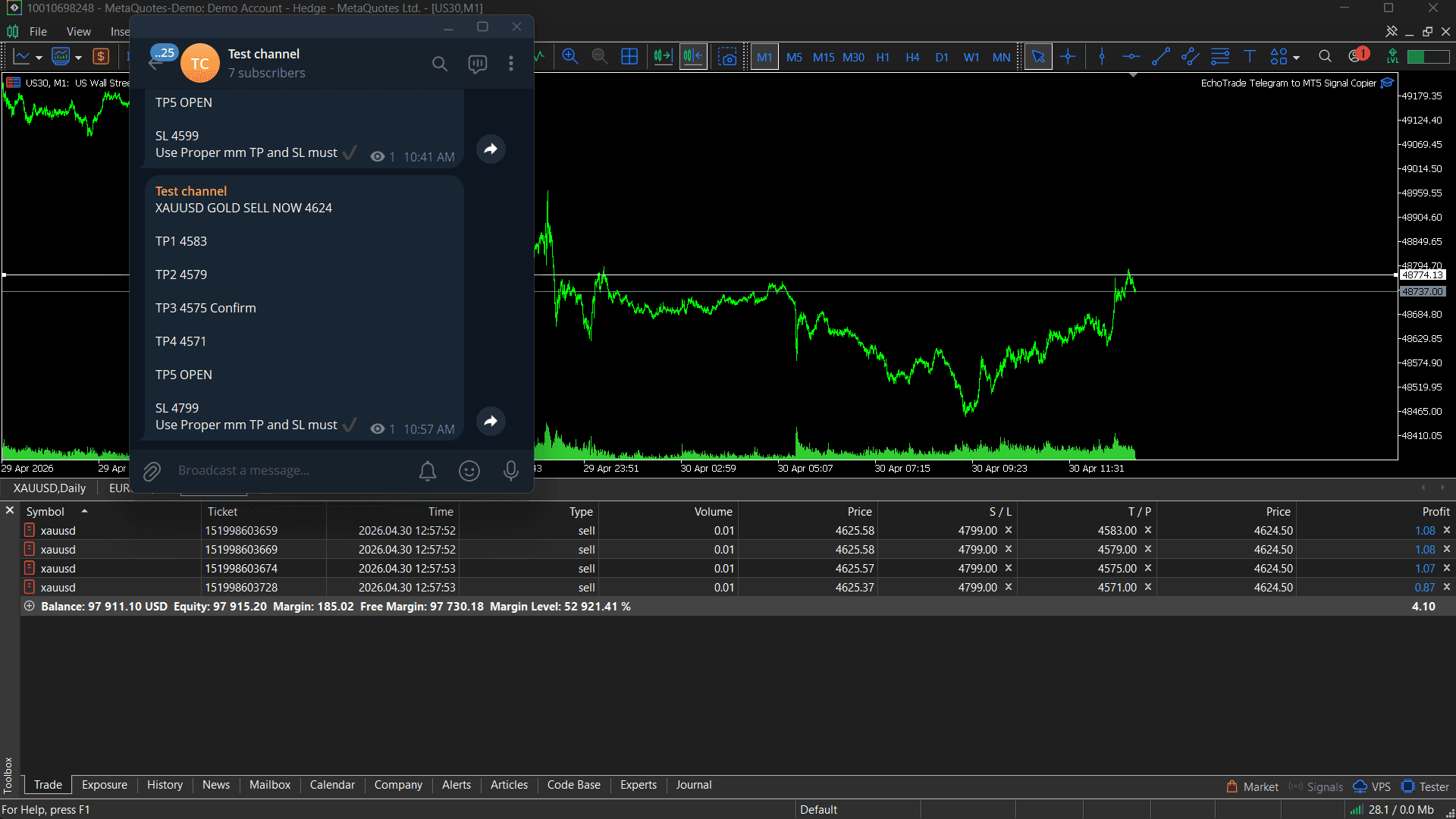Screen dimensions: 1456x819
Task: Open the indicators list dropdown arrow
Action: tap(77, 58)
